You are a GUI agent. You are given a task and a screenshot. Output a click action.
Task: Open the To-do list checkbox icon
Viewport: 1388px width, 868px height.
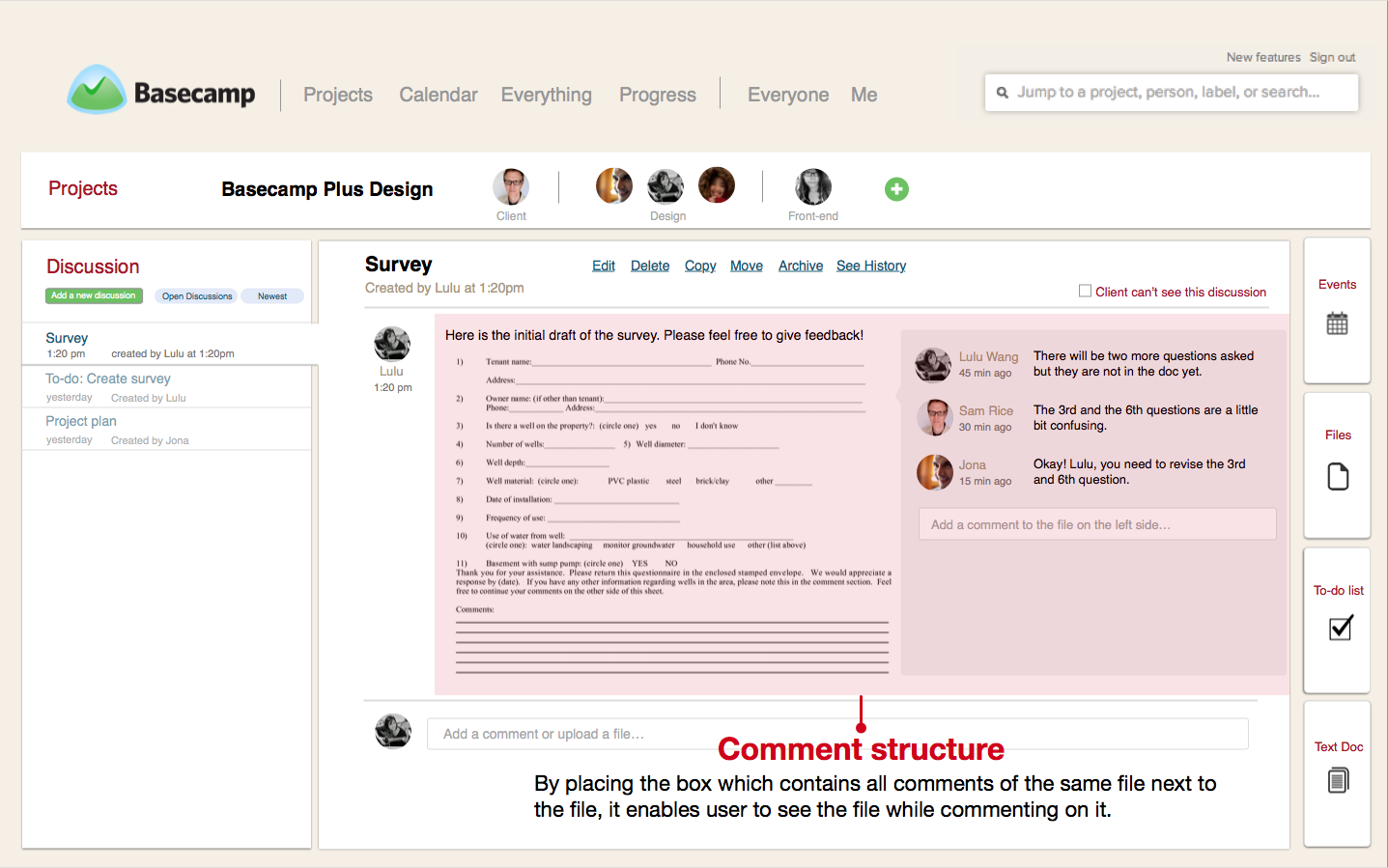[x=1341, y=628]
